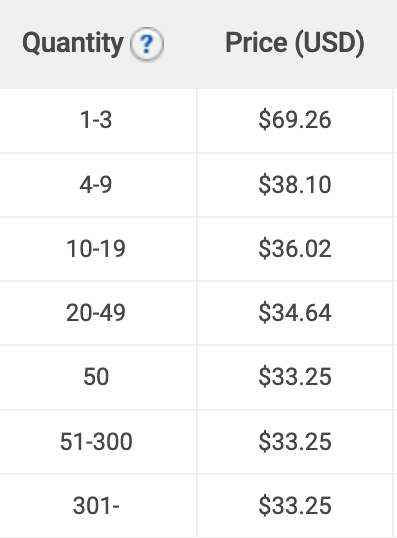Image resolution: width=397 pixels, height=538 pixels.
Task: Select the 4-9 quantity cell
Action: pyautogui.click(x=98, y=185)
